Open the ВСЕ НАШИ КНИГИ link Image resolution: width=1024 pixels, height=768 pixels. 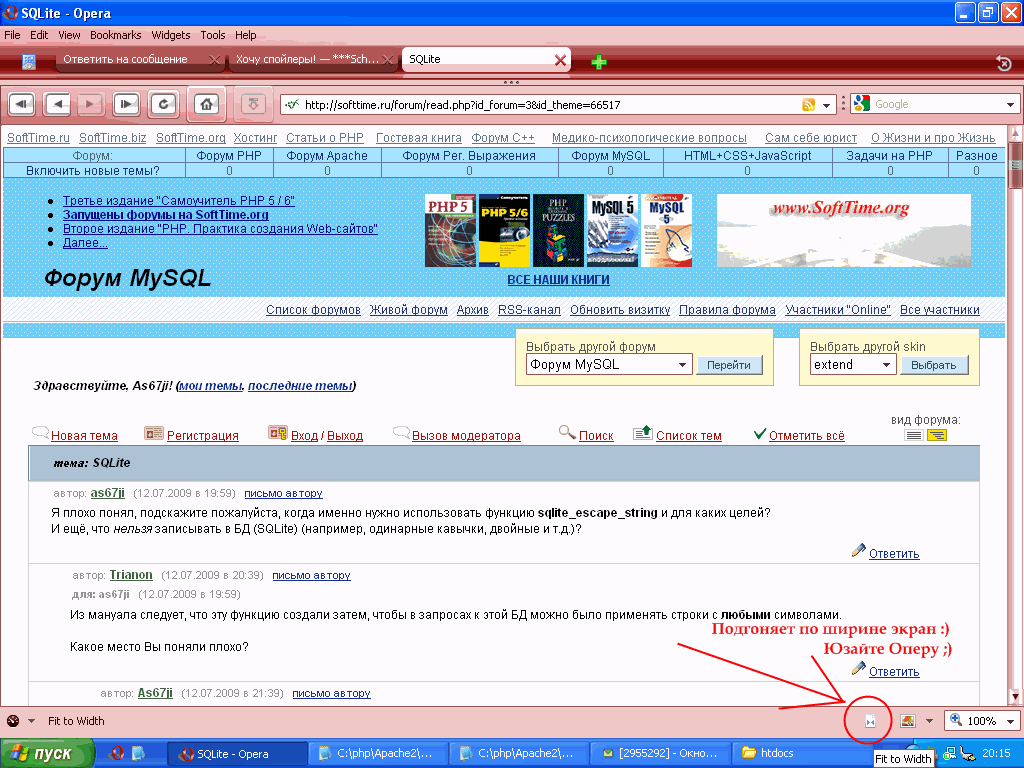point(558,280)
